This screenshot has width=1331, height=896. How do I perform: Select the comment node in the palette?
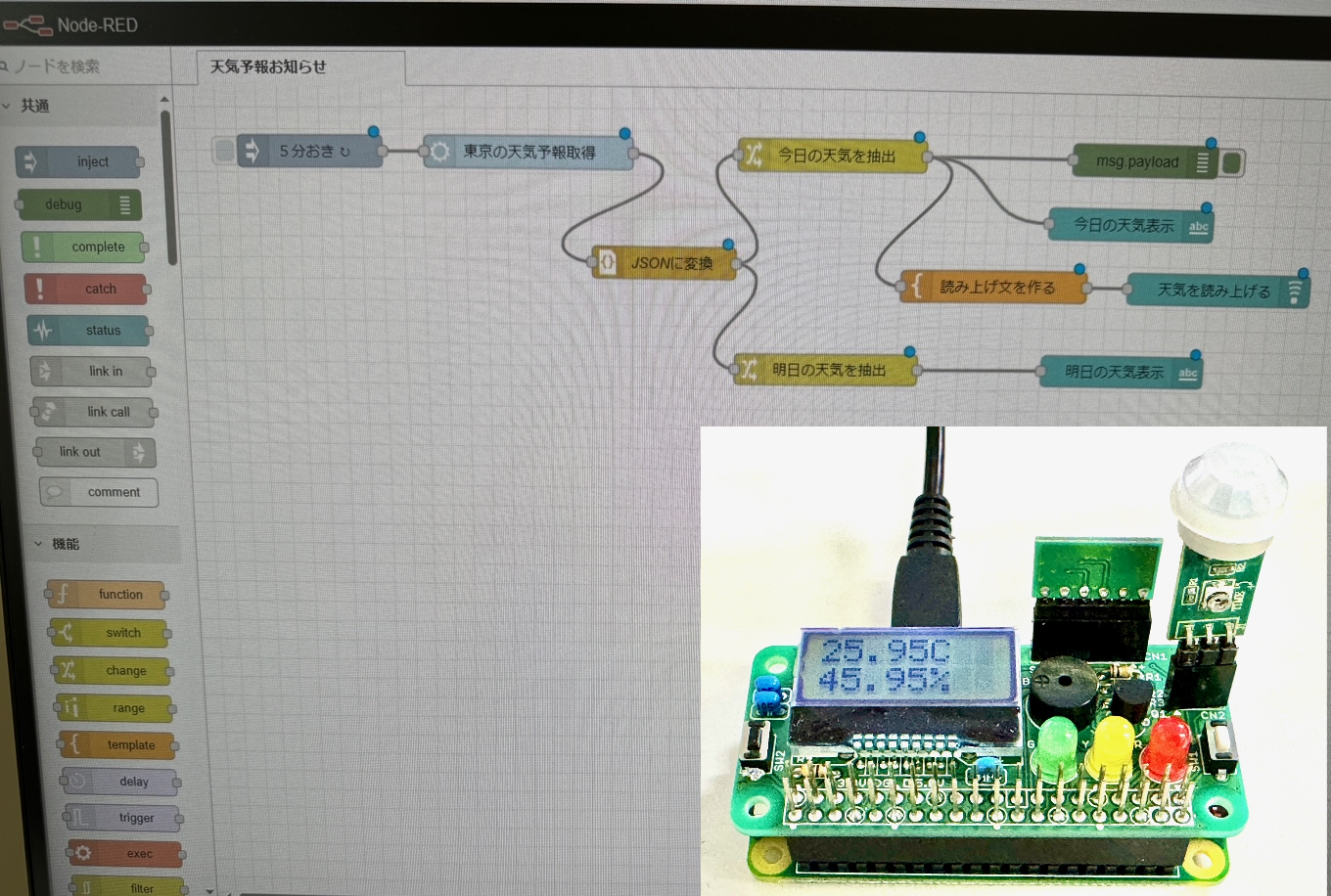coord(98,492)
